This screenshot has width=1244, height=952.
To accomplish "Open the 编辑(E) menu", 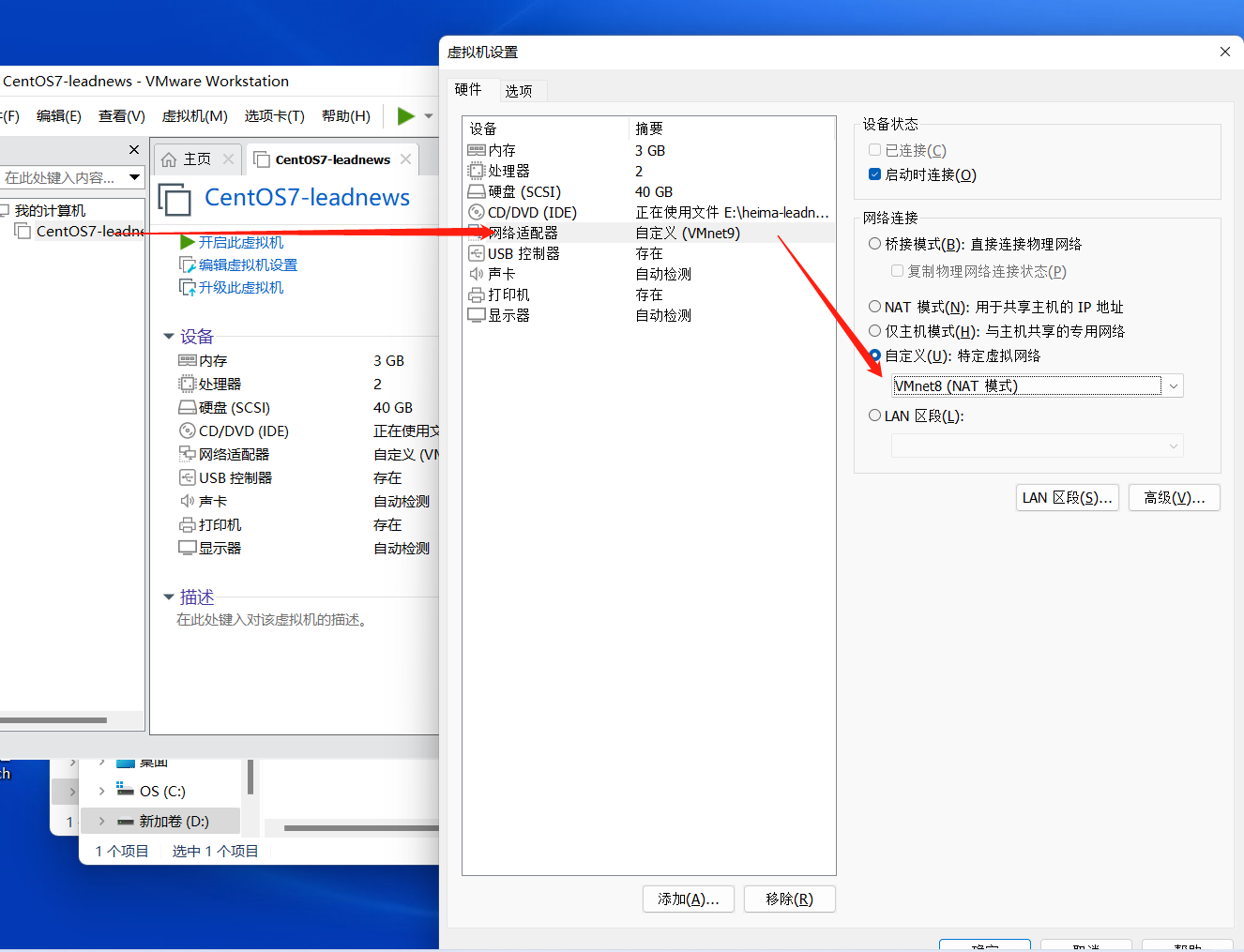I will [59, 116].
